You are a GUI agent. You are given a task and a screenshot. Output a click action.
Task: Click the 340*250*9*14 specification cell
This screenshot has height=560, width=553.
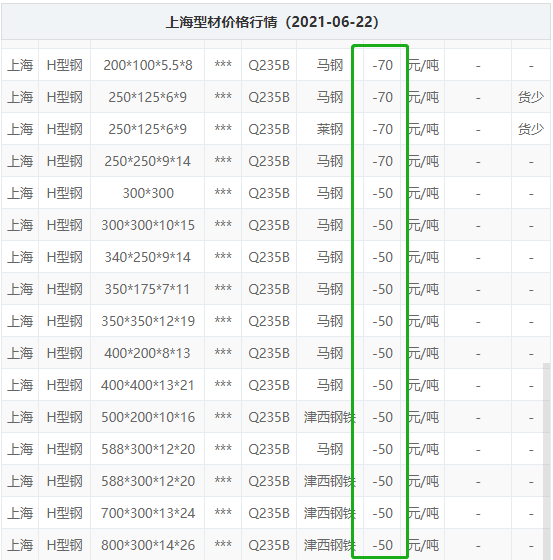[148, 257]
